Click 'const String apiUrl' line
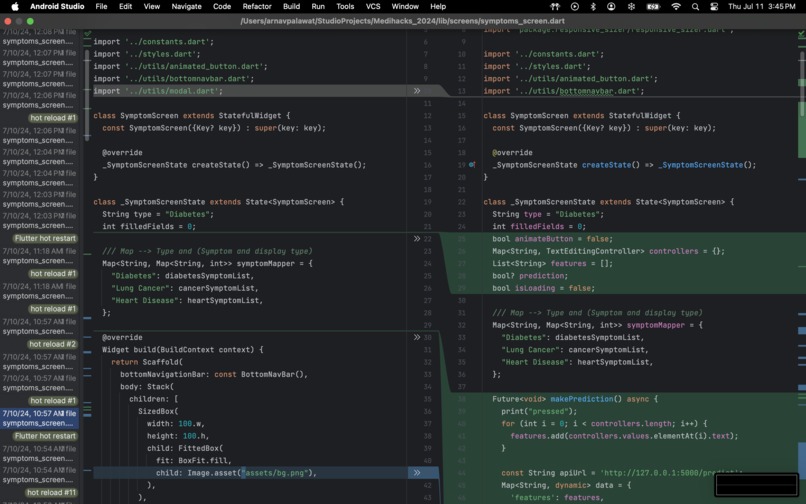Image resolution: width=806 pixels, height=504 pixels. (622, 473)
